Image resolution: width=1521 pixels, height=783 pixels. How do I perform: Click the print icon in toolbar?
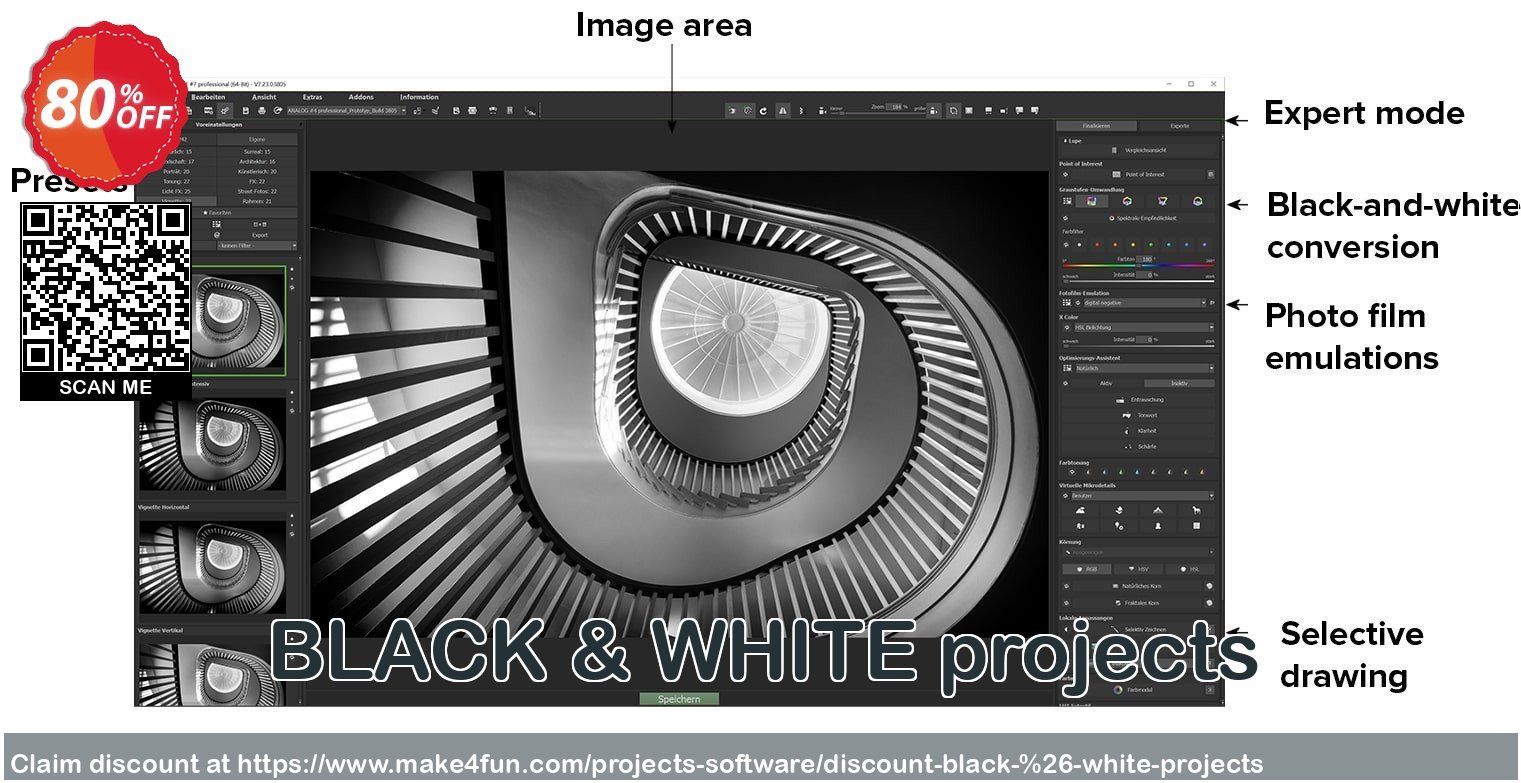(262, 110)
